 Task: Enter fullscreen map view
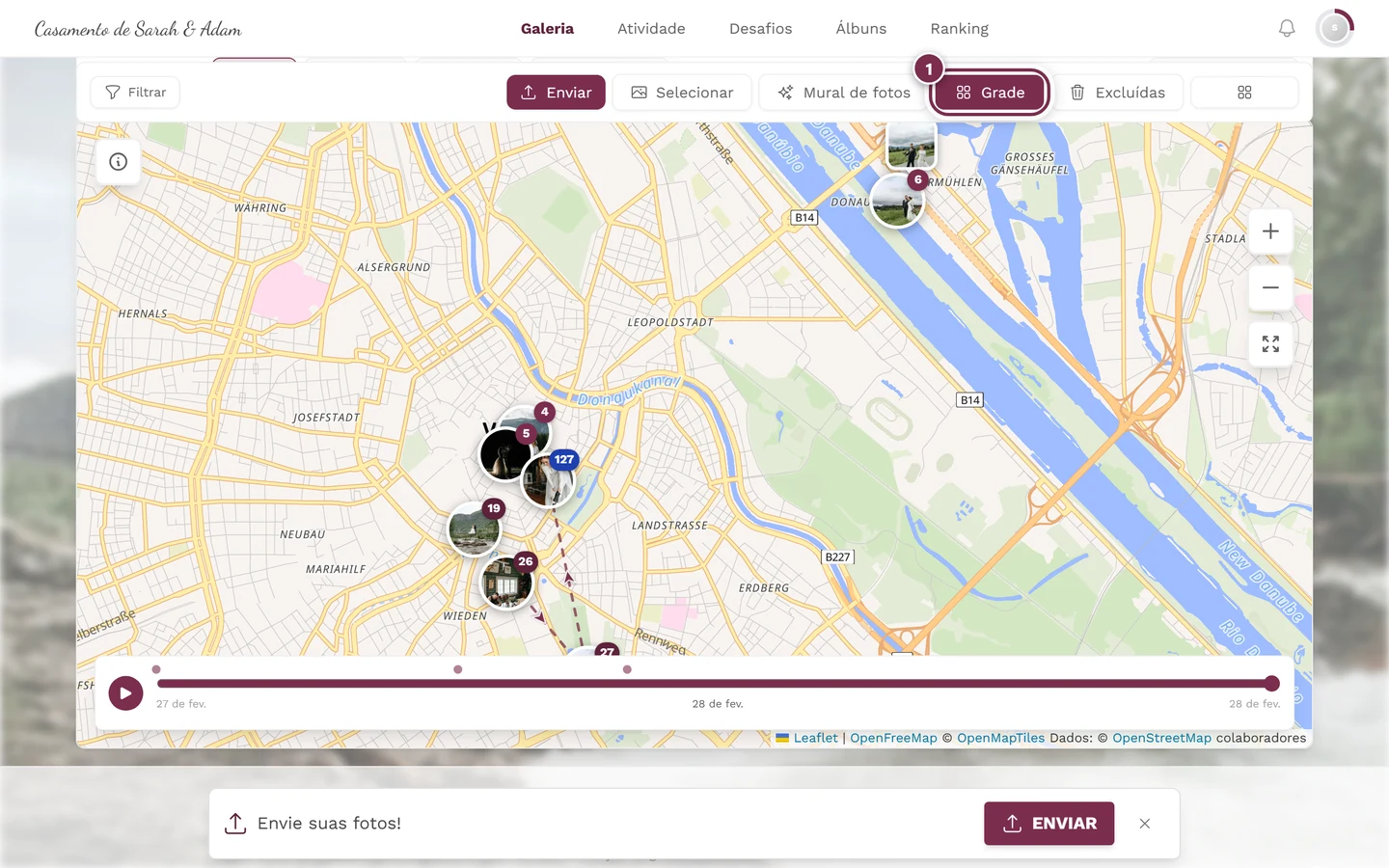click(1270, 344)
